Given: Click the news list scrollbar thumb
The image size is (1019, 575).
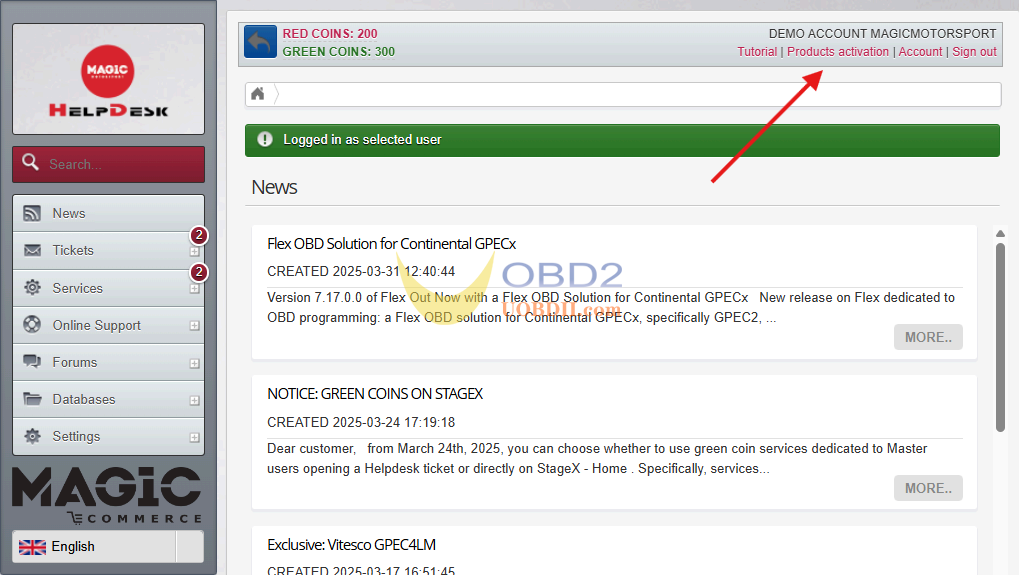Looking at the screenshot, I should pos(1000,337).
